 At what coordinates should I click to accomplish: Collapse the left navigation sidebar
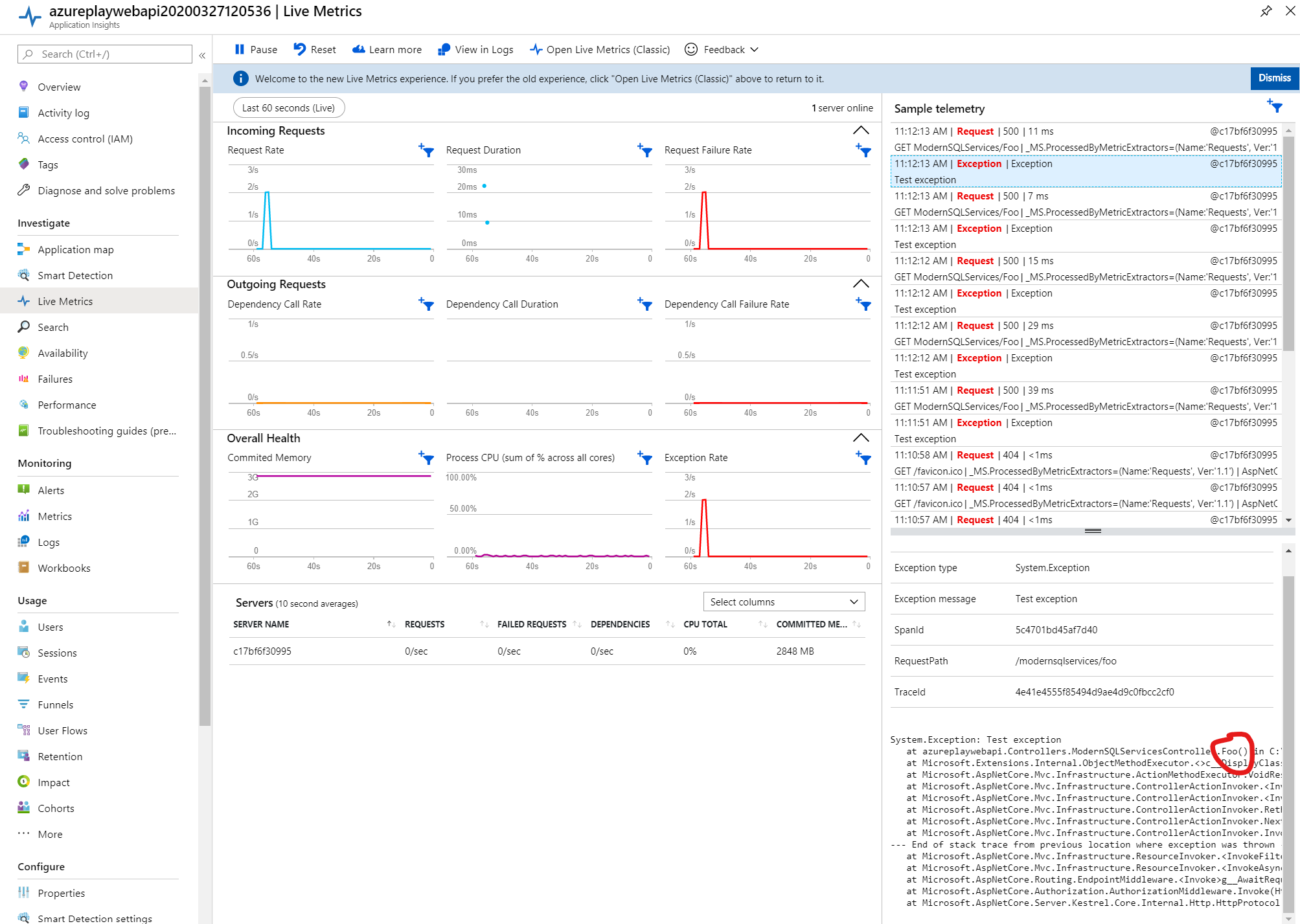coord(202,56)
